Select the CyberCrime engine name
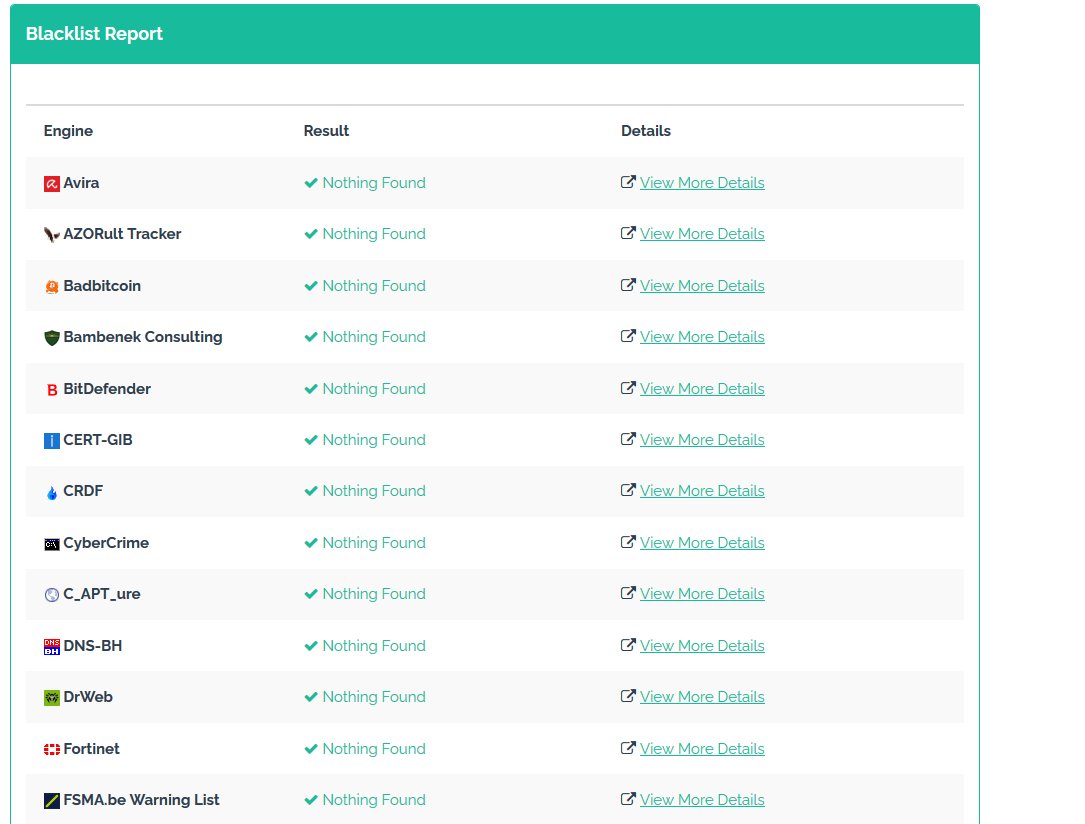This screenshot has width=1085, height=824. pos(106,543)
